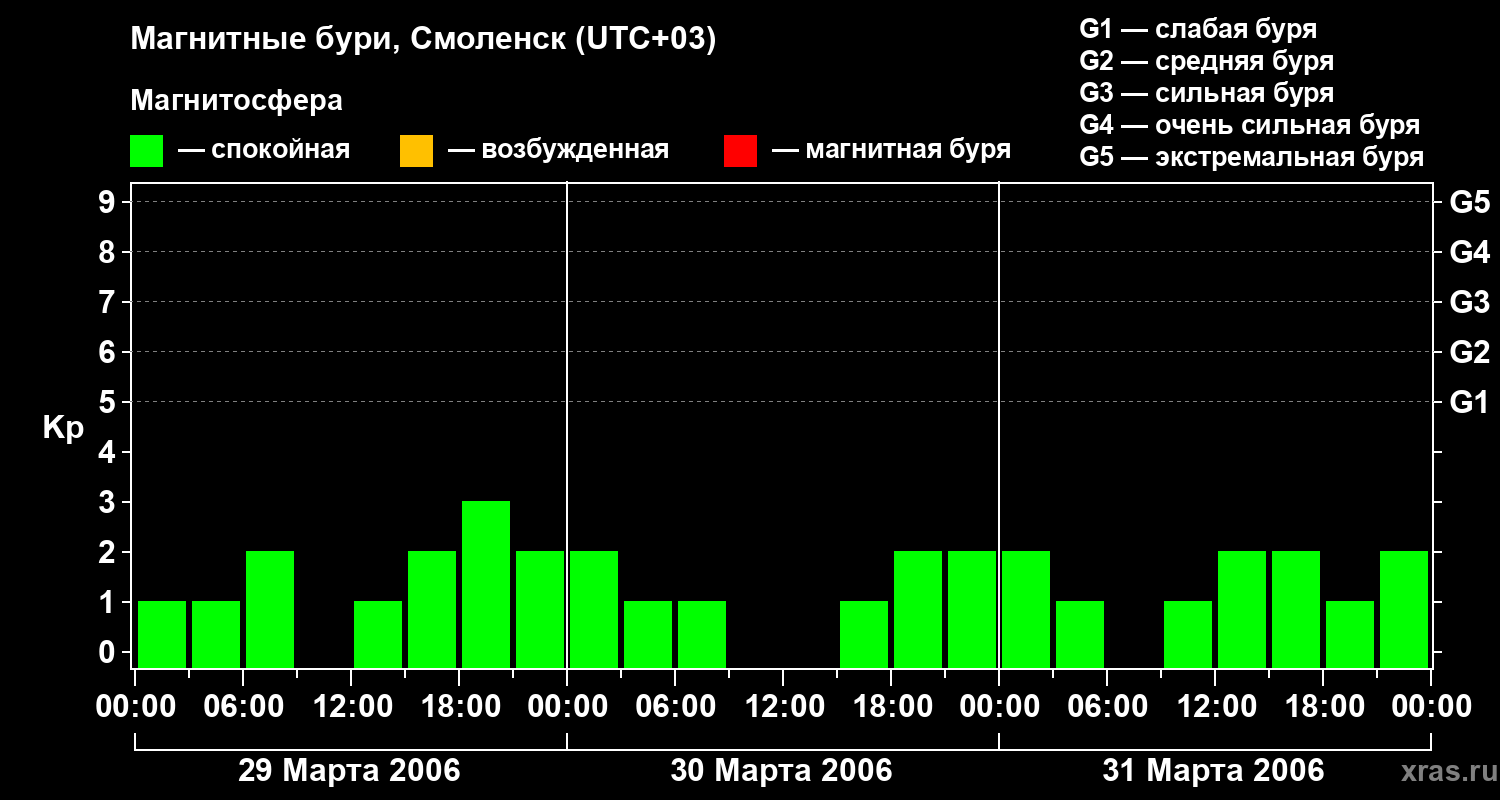The image size is (1500, 800).
Task: Click the 'Магнитосфера' heading
Action: [x=237, y=101]
